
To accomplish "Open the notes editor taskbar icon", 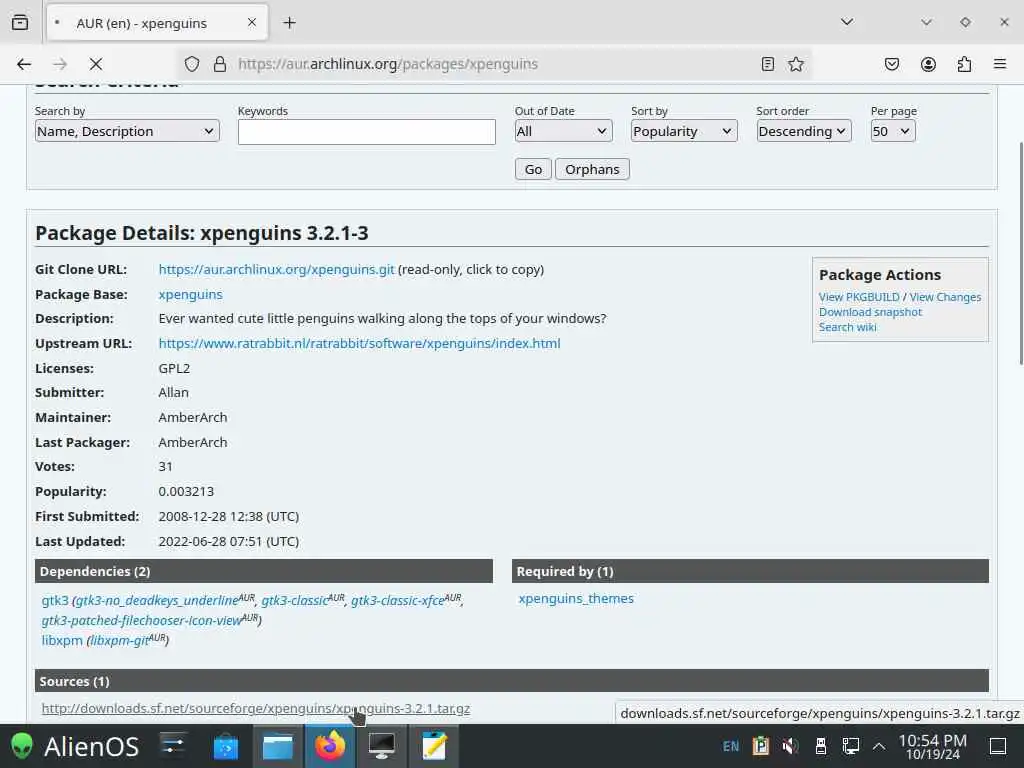I will tap(434, 746).
